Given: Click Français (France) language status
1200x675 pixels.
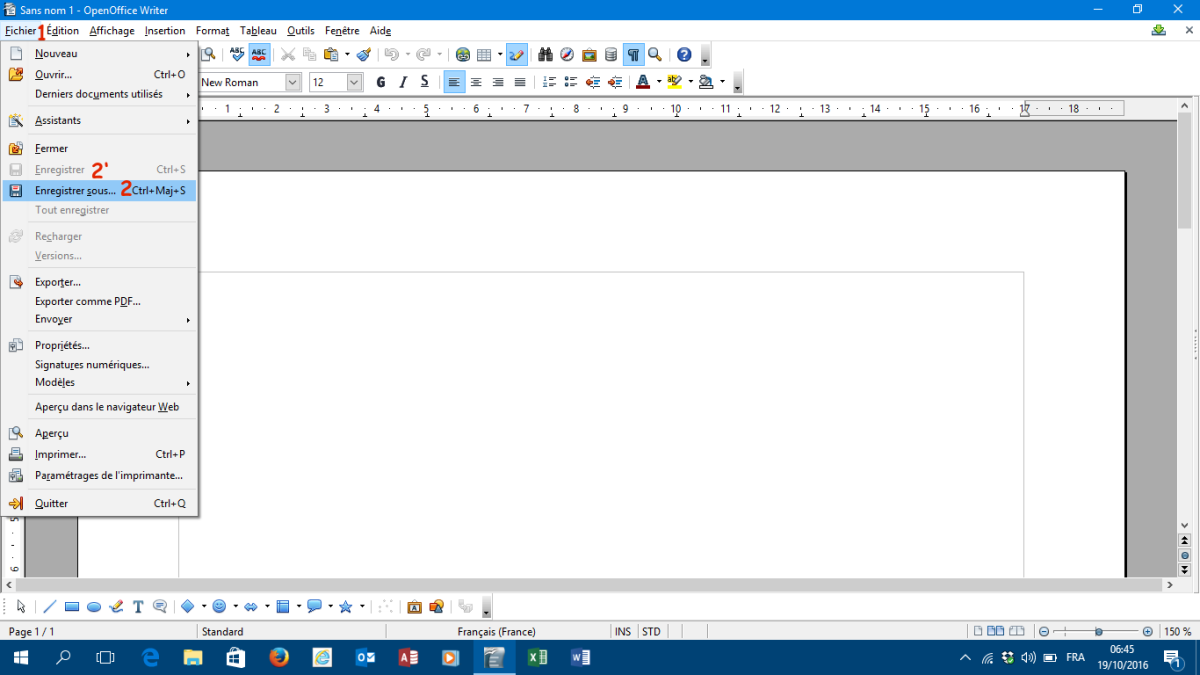Looking at the screenshot, I should pyautogui.click(x=496, y=632).
